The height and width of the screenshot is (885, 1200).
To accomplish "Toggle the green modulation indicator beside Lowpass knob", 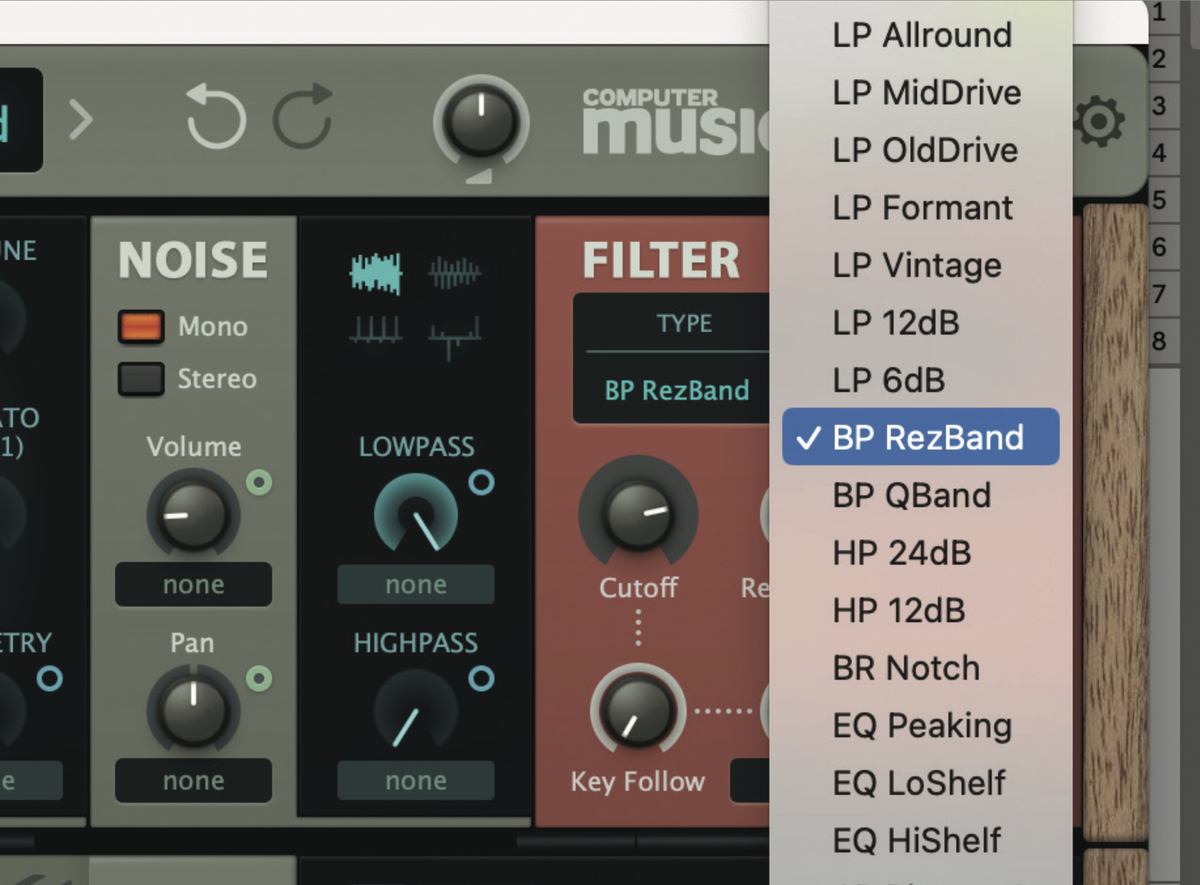I will pos(482,484).
